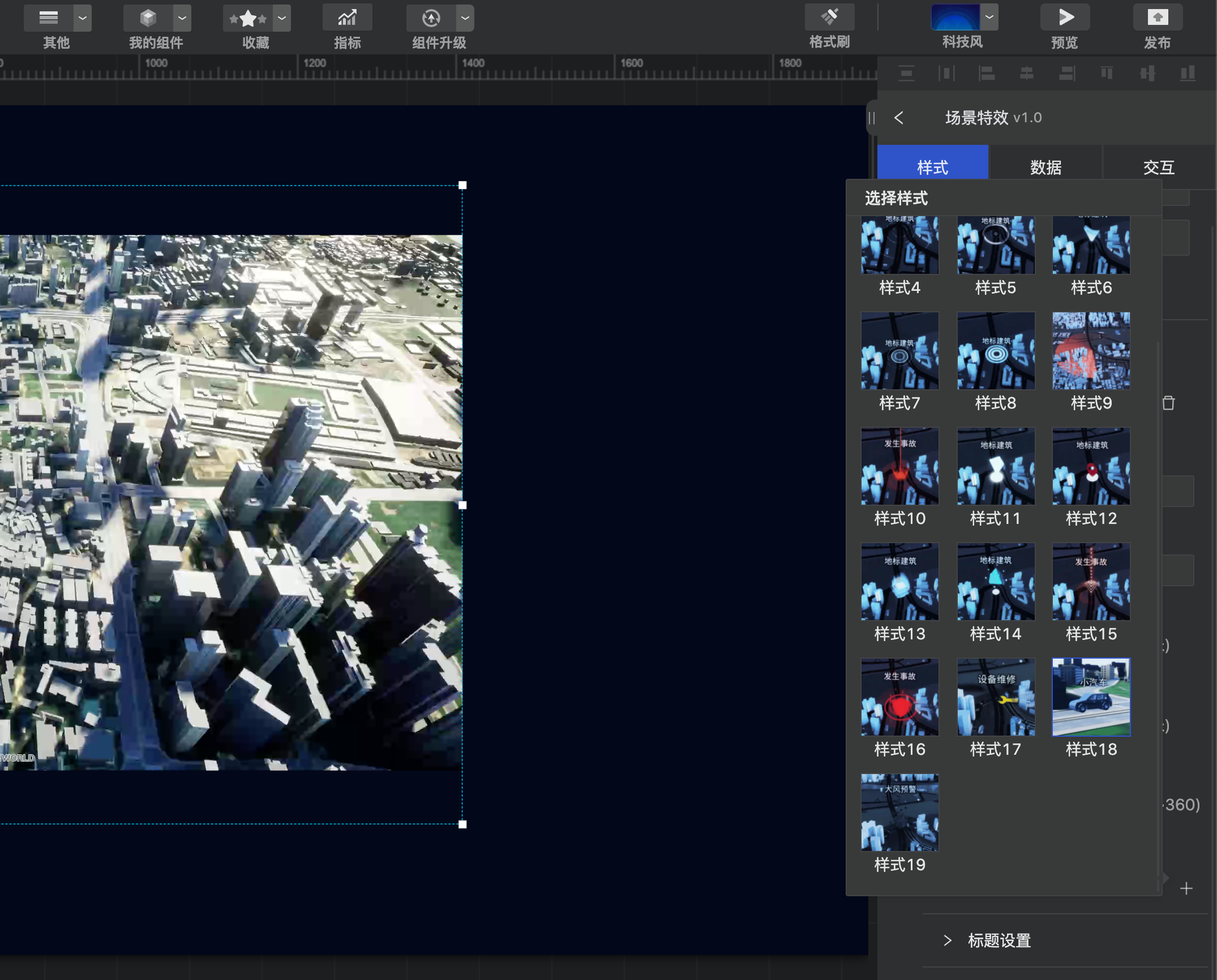Click the 3D city scene on canvas
This screenshot has height=980, width=1217.
[x=231, y=502]
